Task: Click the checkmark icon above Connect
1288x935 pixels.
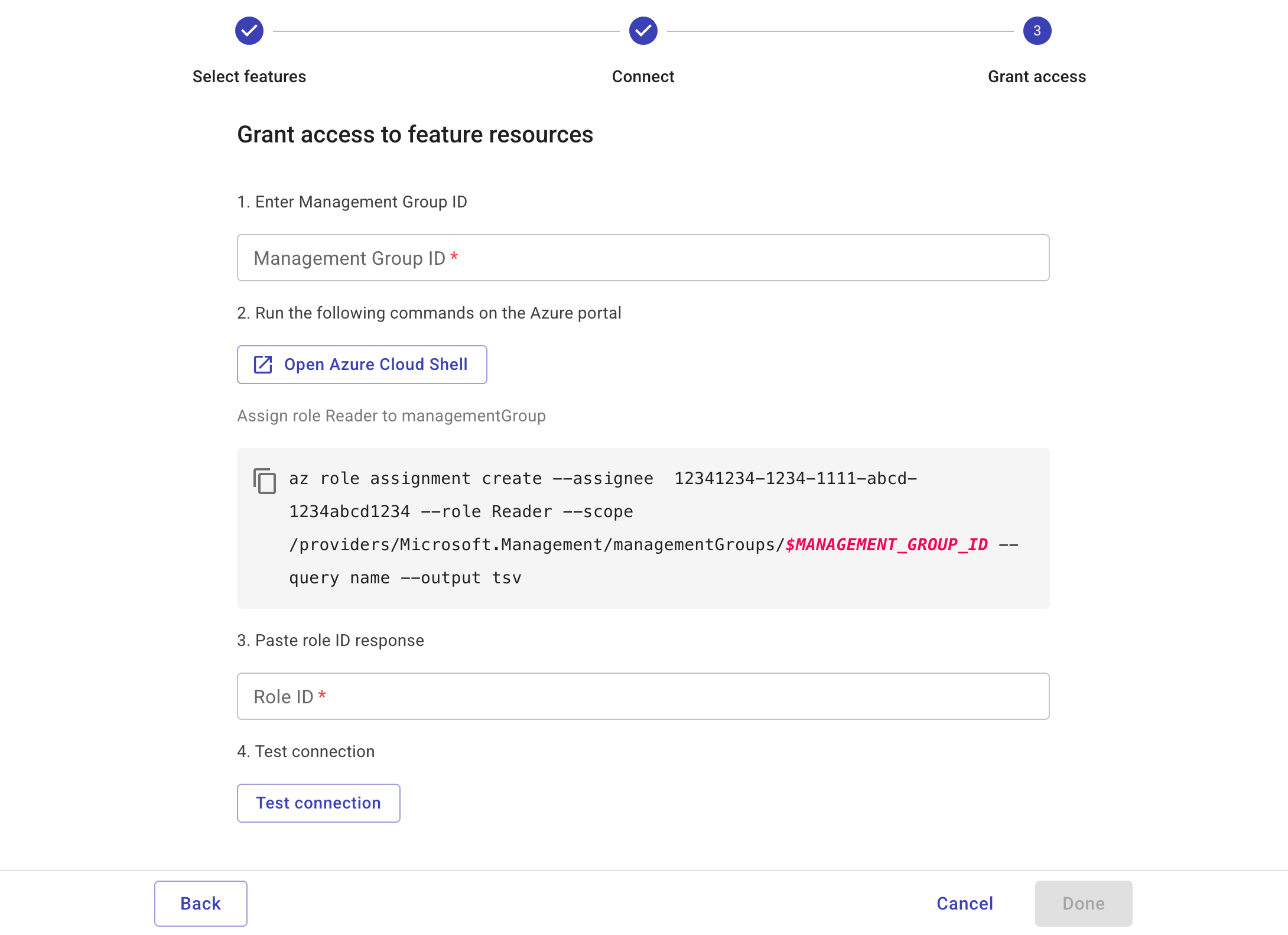Action: (x=643, y=30)
